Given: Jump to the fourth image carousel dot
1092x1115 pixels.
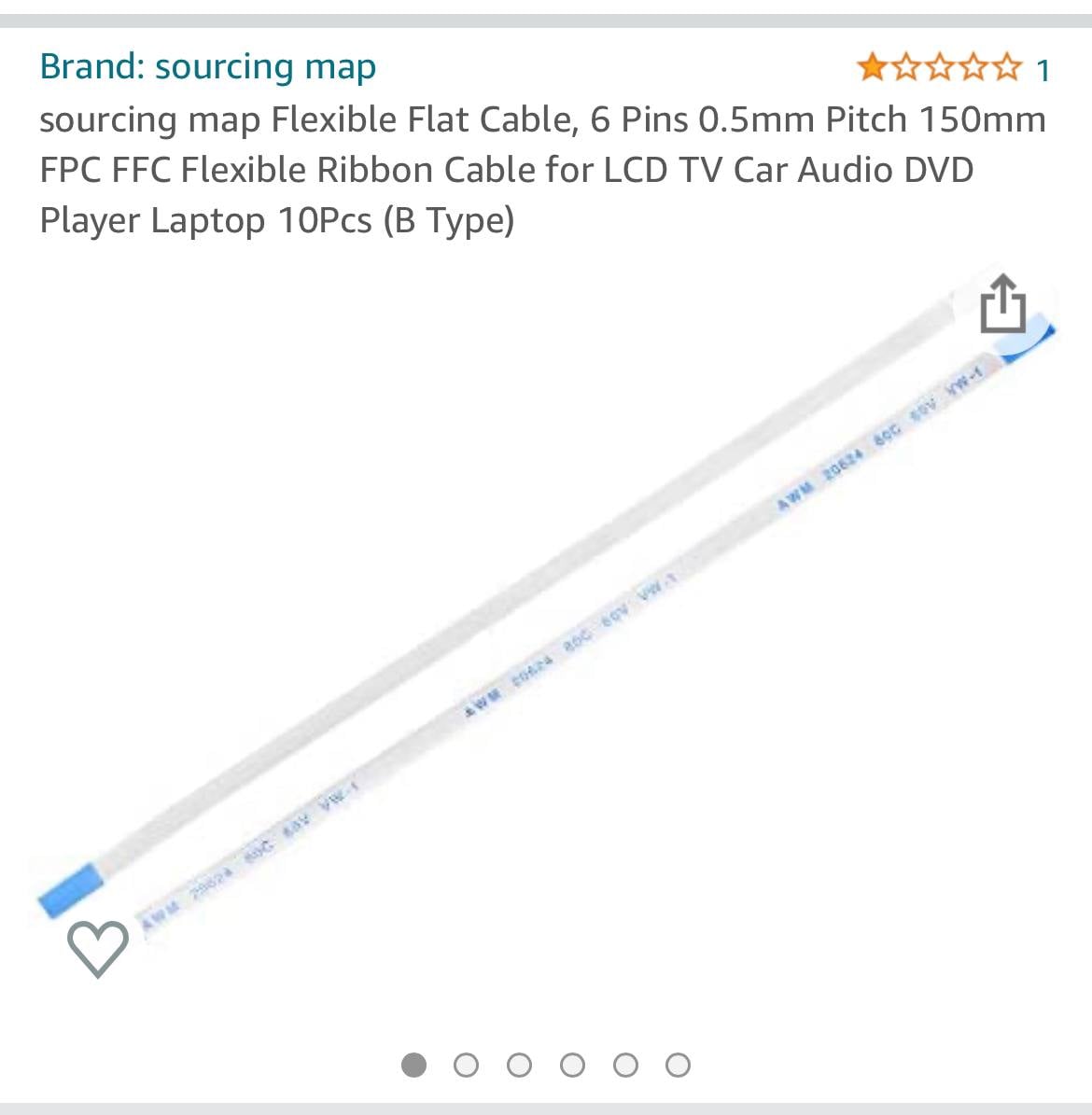Looking at the screenshot, I should pos(573,1065).
